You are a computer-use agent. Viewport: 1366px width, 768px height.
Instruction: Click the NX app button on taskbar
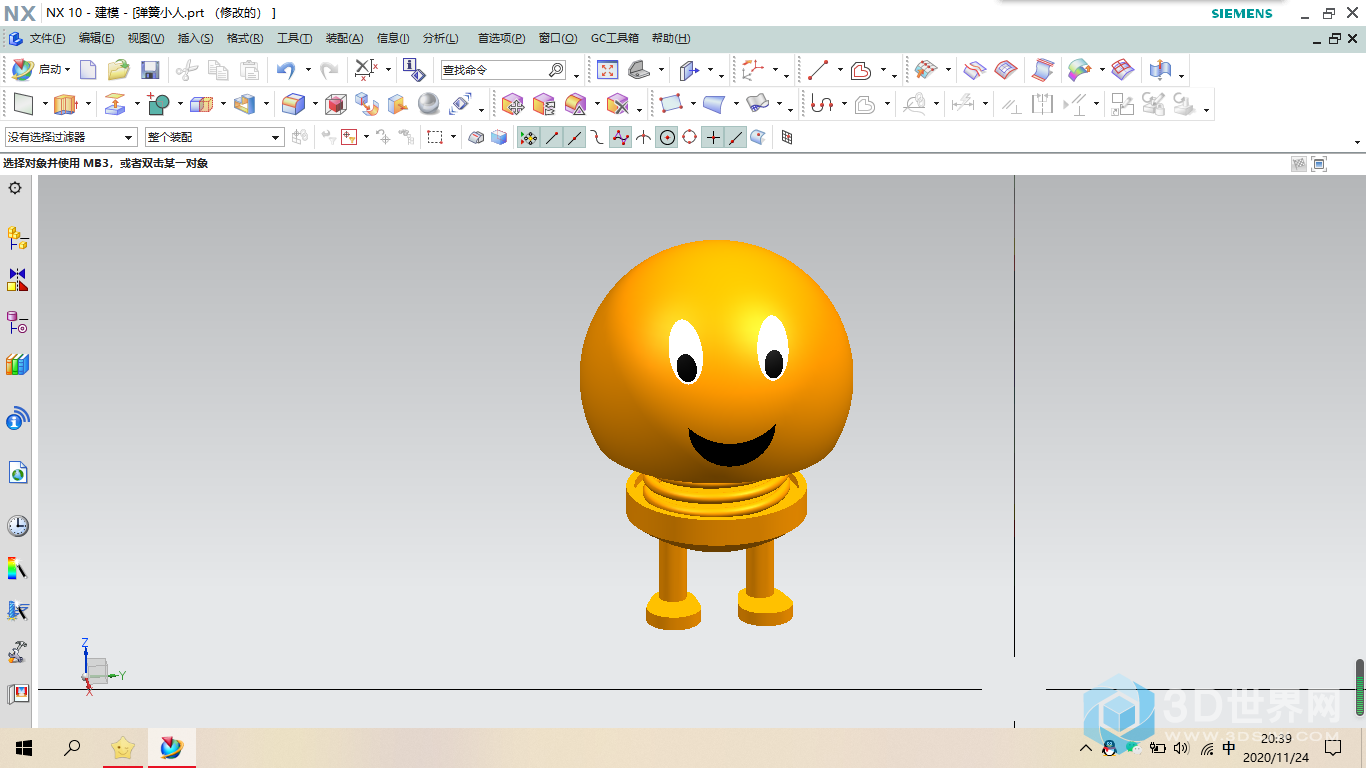click(172, 748)
